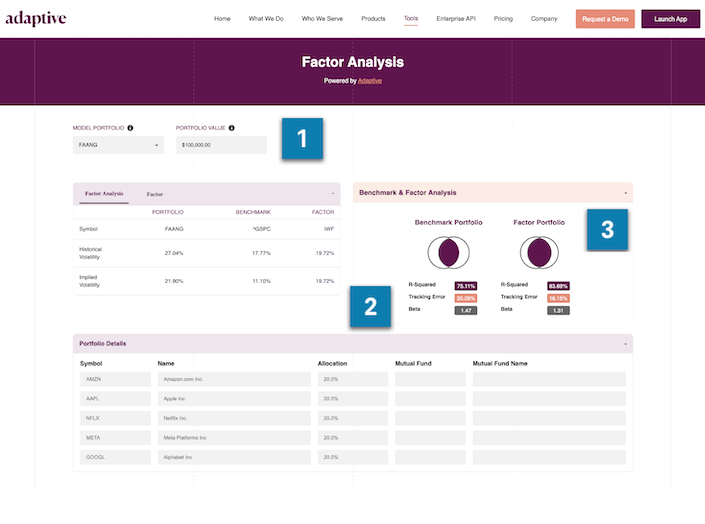The width and height of the screenshot is (705, 524).
Task: Click the Factor Tracking Error 16.15% badge
Action: pyautogui.click(x=558, y=298)
